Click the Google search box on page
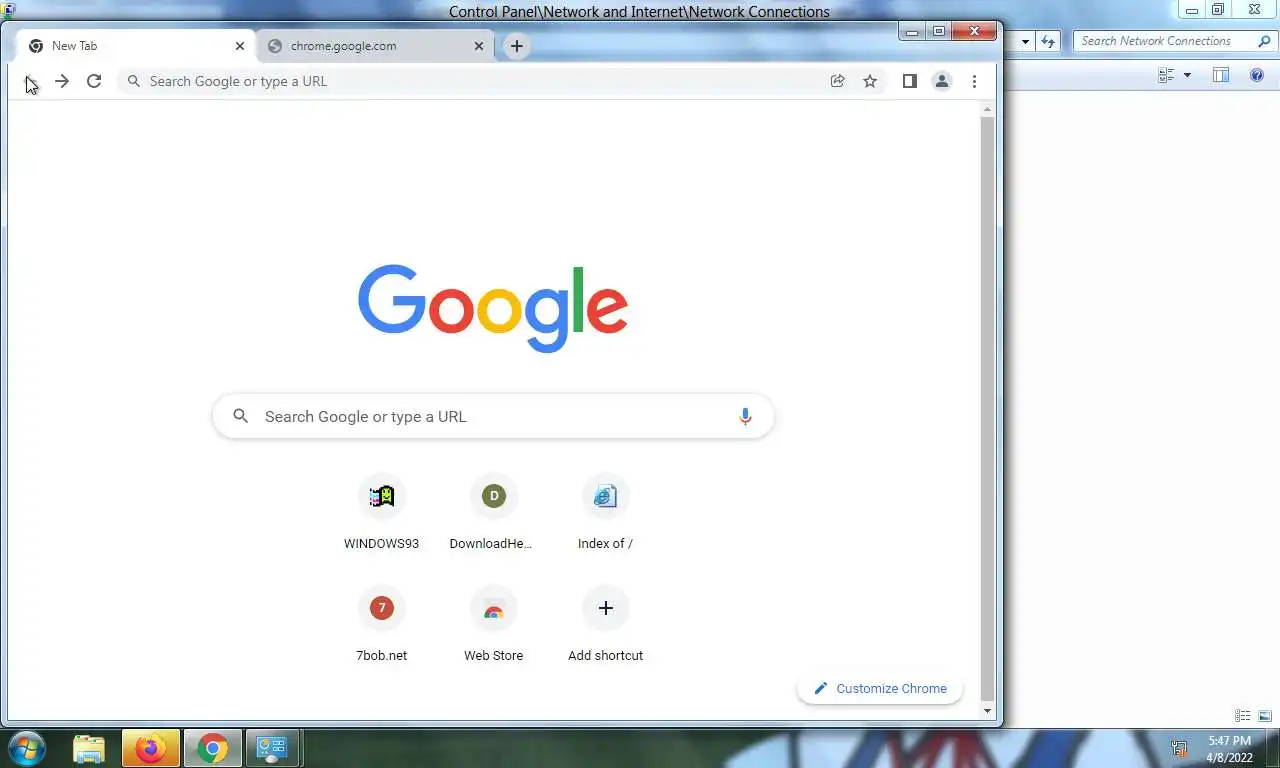 tap(493, 416)
